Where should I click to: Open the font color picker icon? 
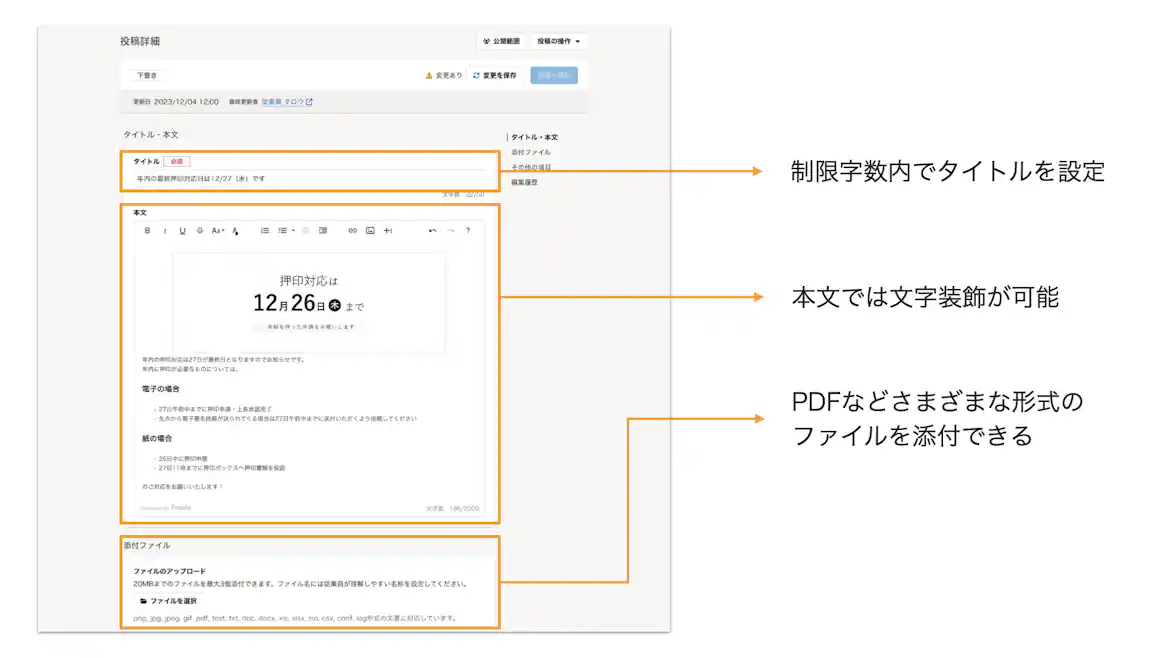(x=236, y=231)
